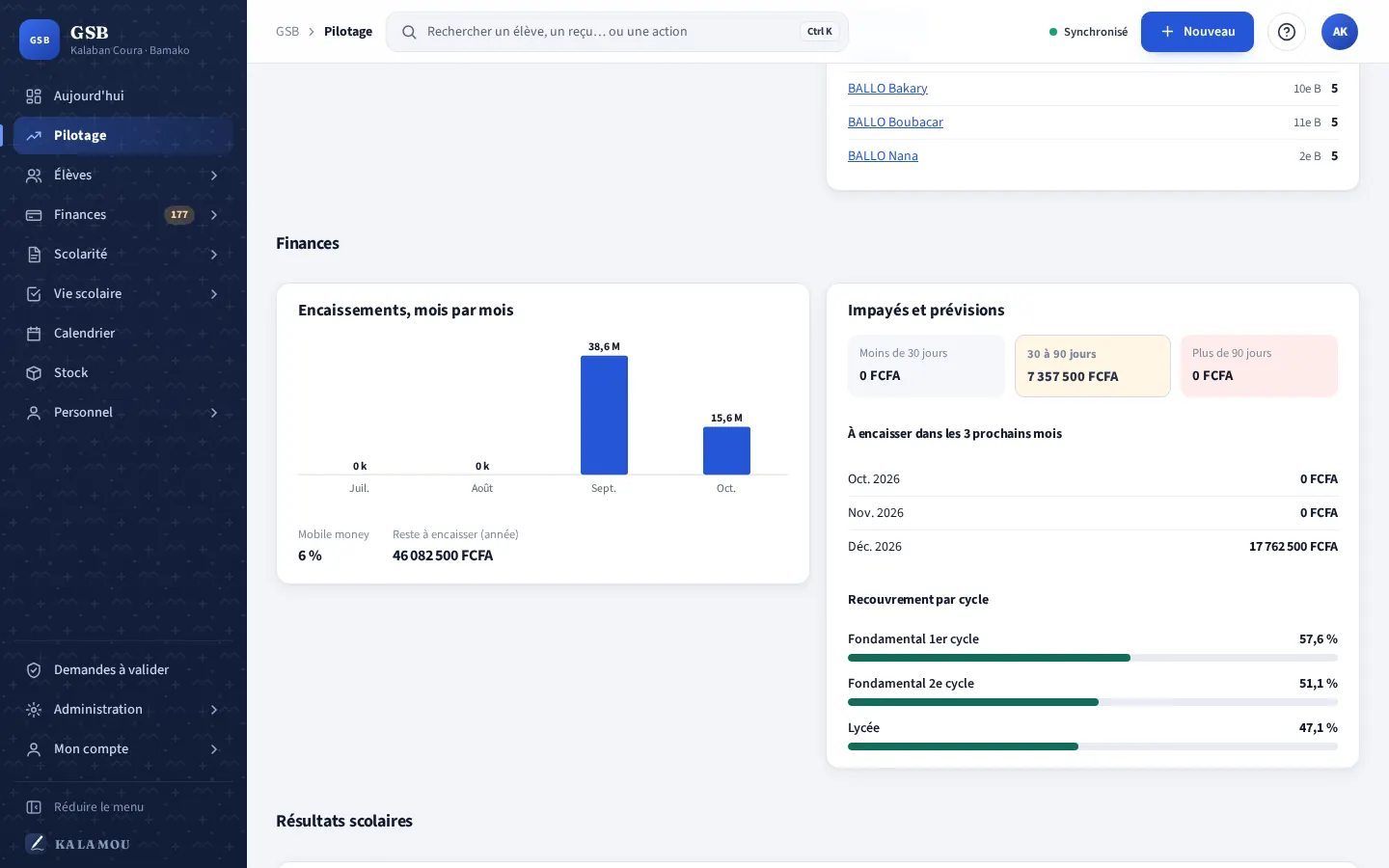The width and height of the screenshot is (1389, 868).
Task: Open BALLO Nana student link
Action: [883, 156]
